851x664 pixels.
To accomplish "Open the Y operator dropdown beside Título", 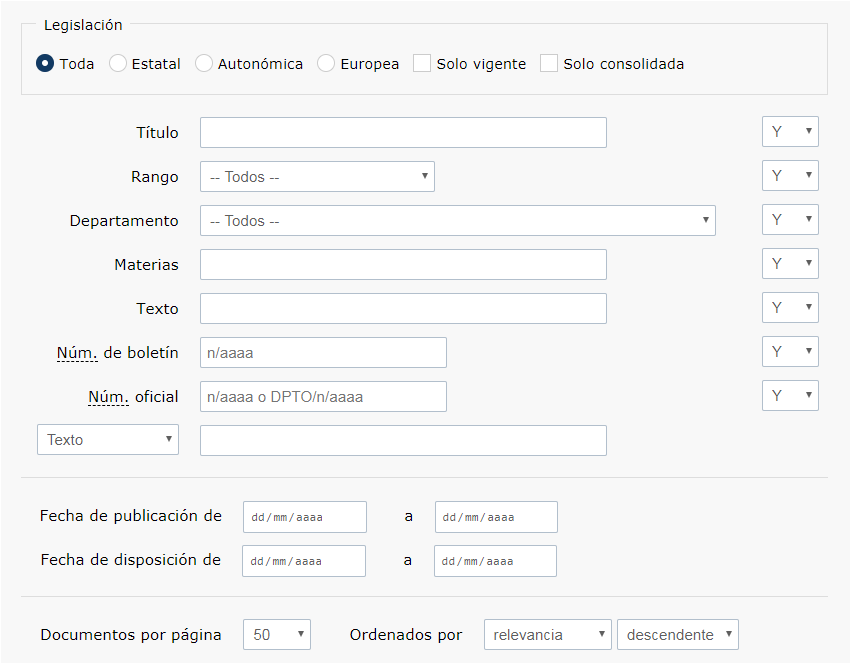I will (790, 131).
